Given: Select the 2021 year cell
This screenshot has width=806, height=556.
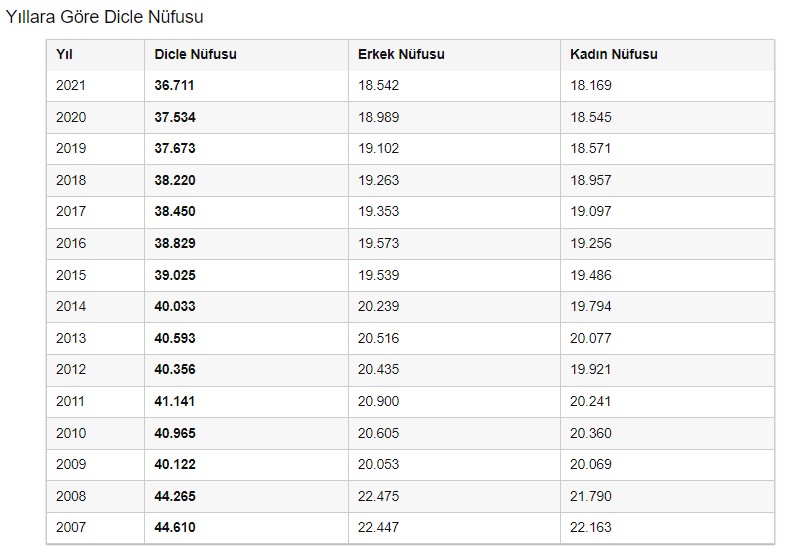Looking at the screenshot, I should 71,86.
